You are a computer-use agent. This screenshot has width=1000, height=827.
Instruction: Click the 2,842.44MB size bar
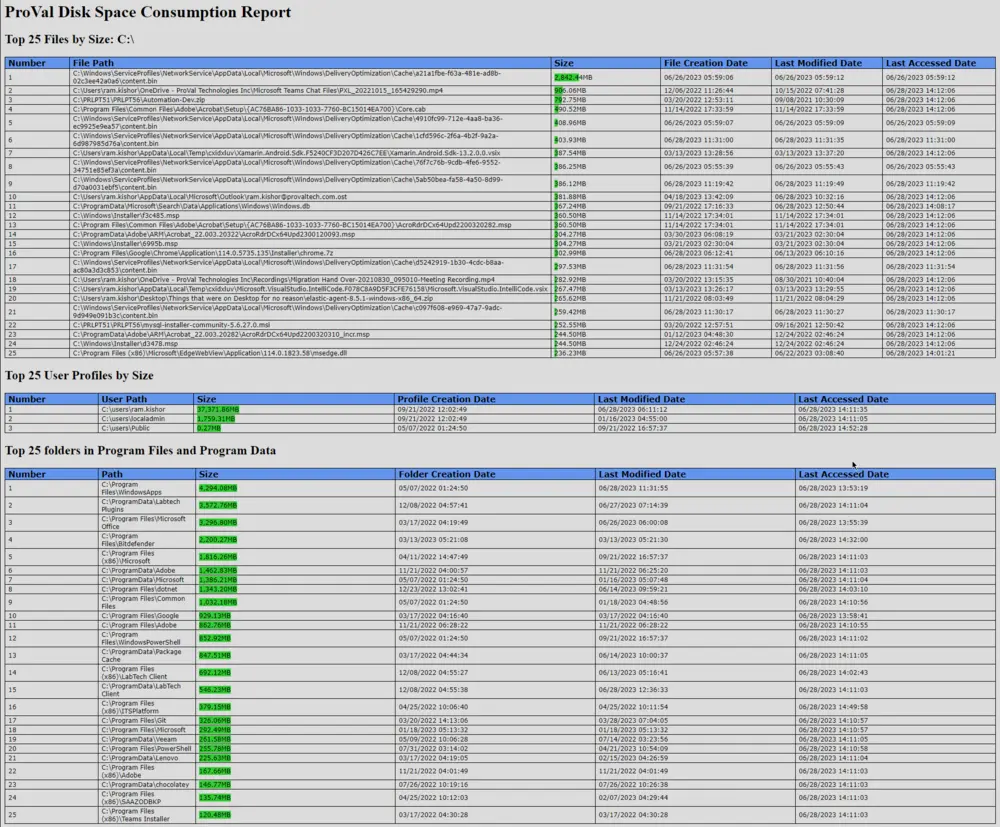573,77
